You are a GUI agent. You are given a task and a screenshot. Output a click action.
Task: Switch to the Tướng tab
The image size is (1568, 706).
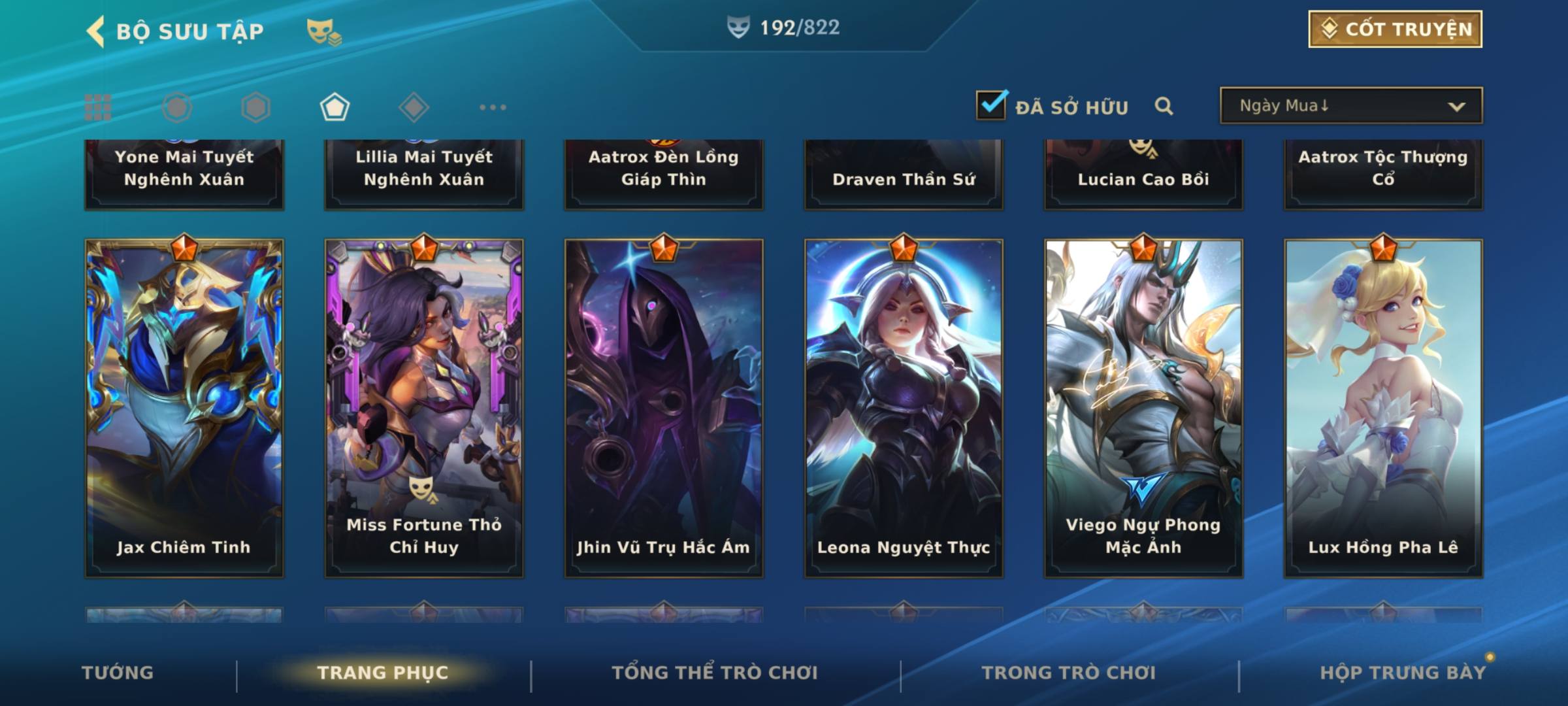point(118,673)
